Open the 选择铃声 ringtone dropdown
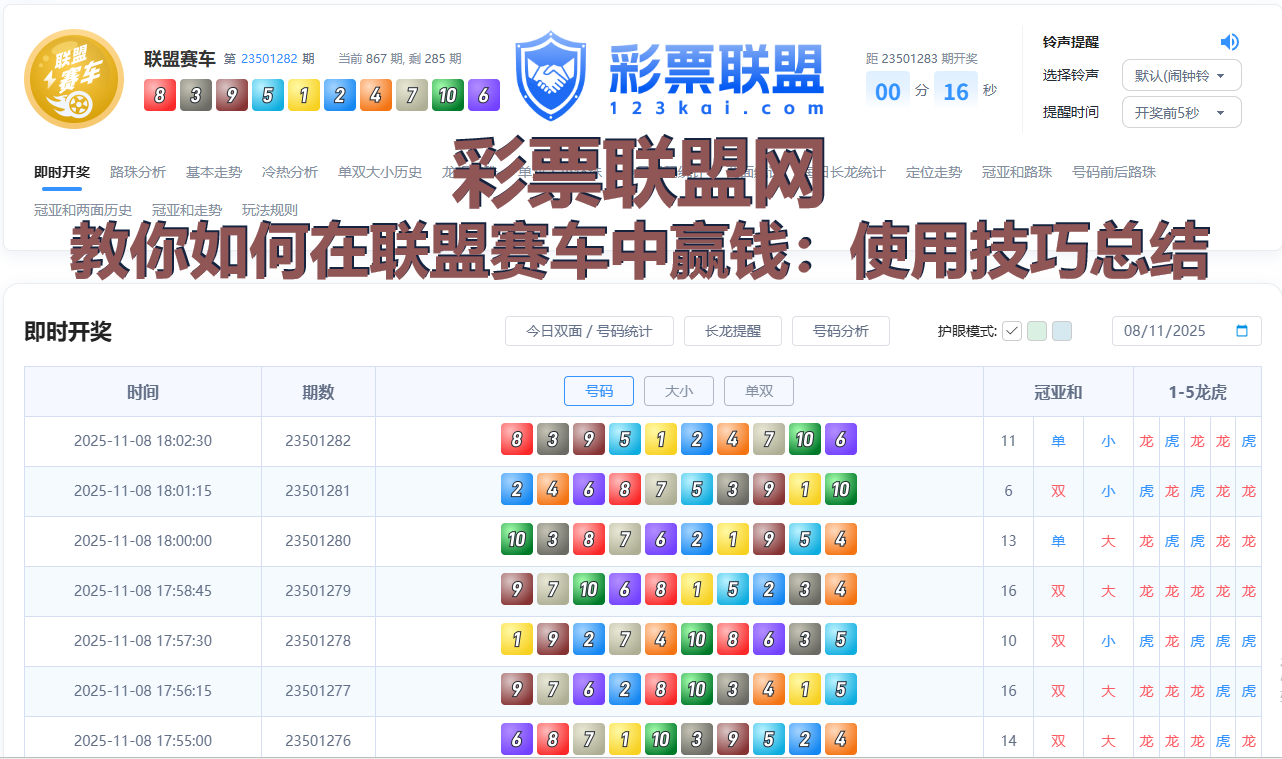Screen dimensions: 1282x759 [x=1181, y=75]
